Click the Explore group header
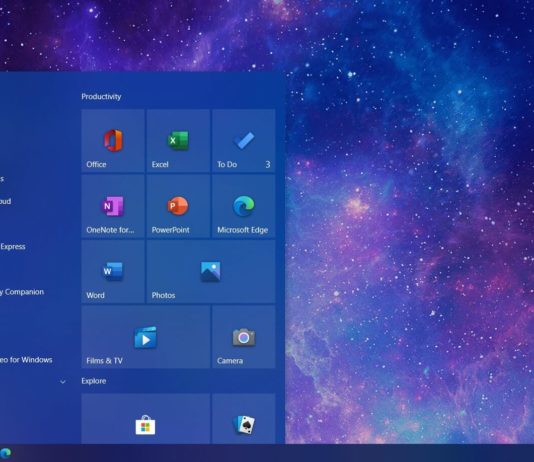534x462 pixels. coord(94,381)
